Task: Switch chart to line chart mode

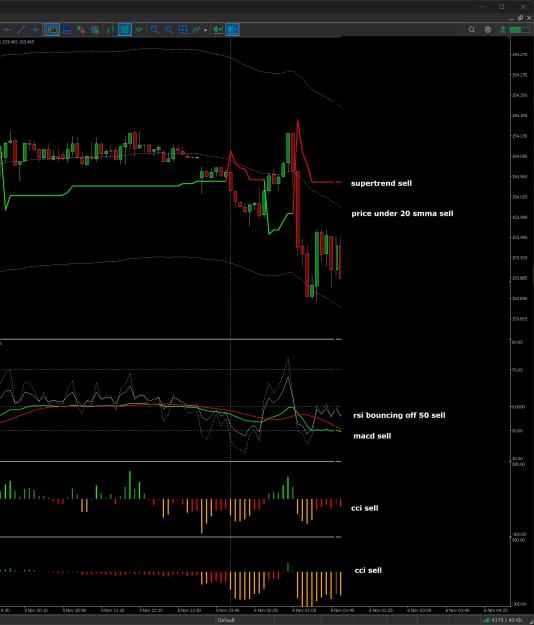Action: [139, 29]
